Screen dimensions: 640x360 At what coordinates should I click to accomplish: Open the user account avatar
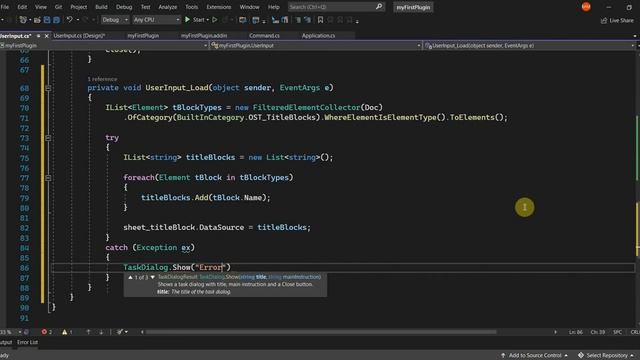point(586,7)
